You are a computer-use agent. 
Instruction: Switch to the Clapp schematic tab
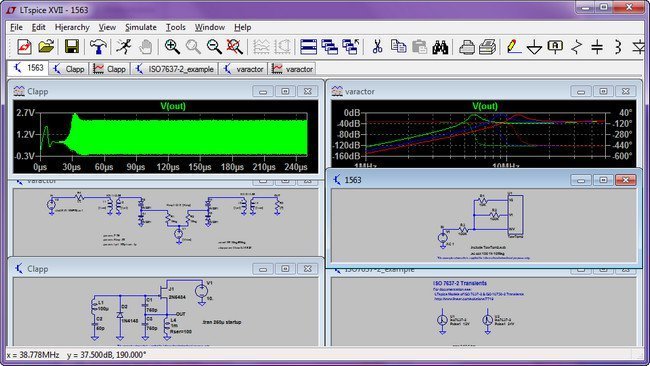69,69
